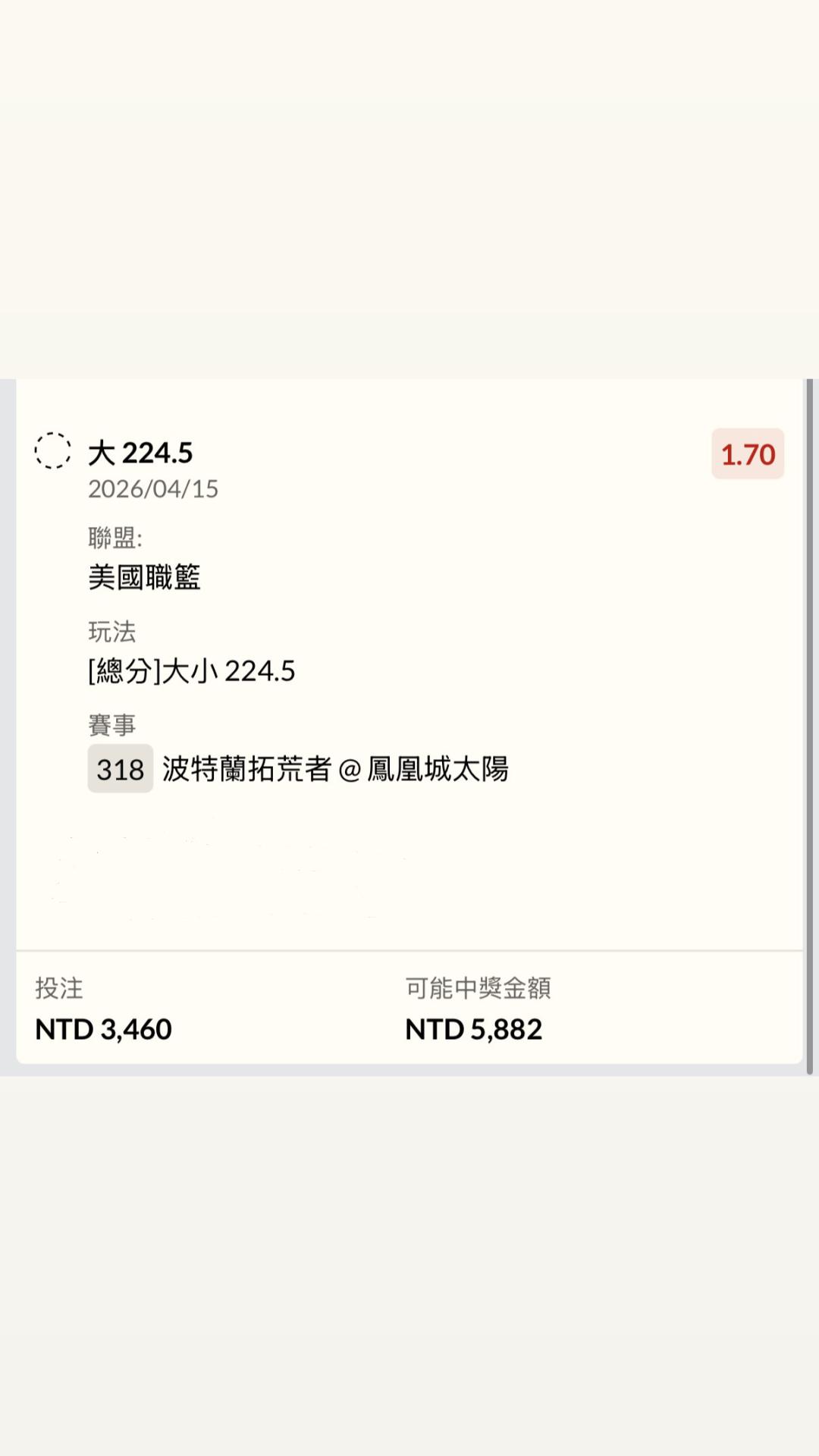Tap the 投注 stake label
Viewport: 819px width, 1456px height.
pos(59,988)
